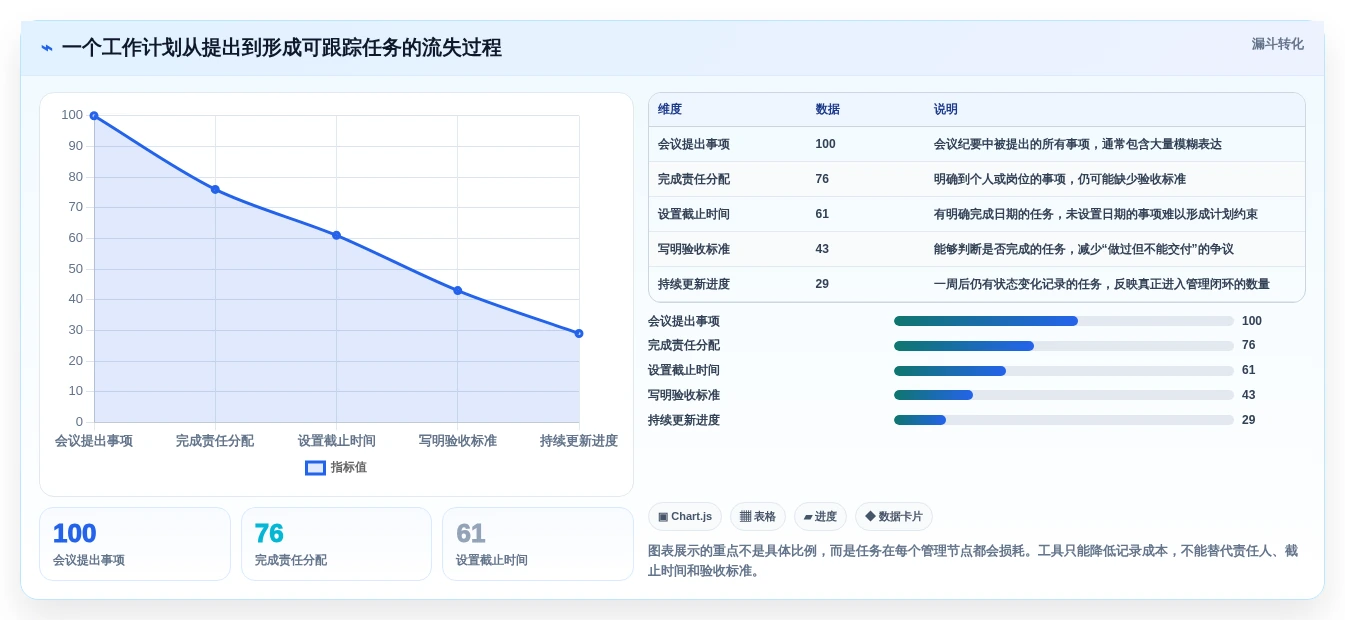
Task: Open the 61 设置截止时间 data card
Action: click(538, 544)
